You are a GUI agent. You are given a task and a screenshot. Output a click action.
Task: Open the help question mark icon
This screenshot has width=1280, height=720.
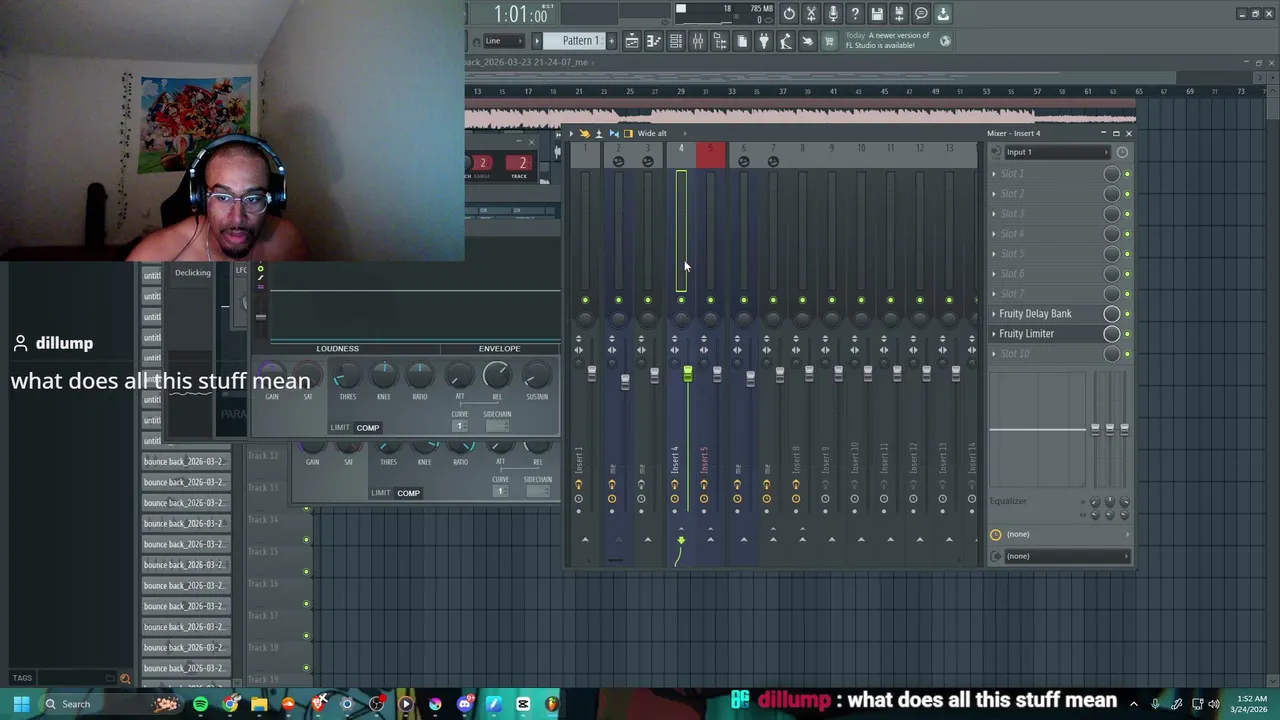click(855, 14)
